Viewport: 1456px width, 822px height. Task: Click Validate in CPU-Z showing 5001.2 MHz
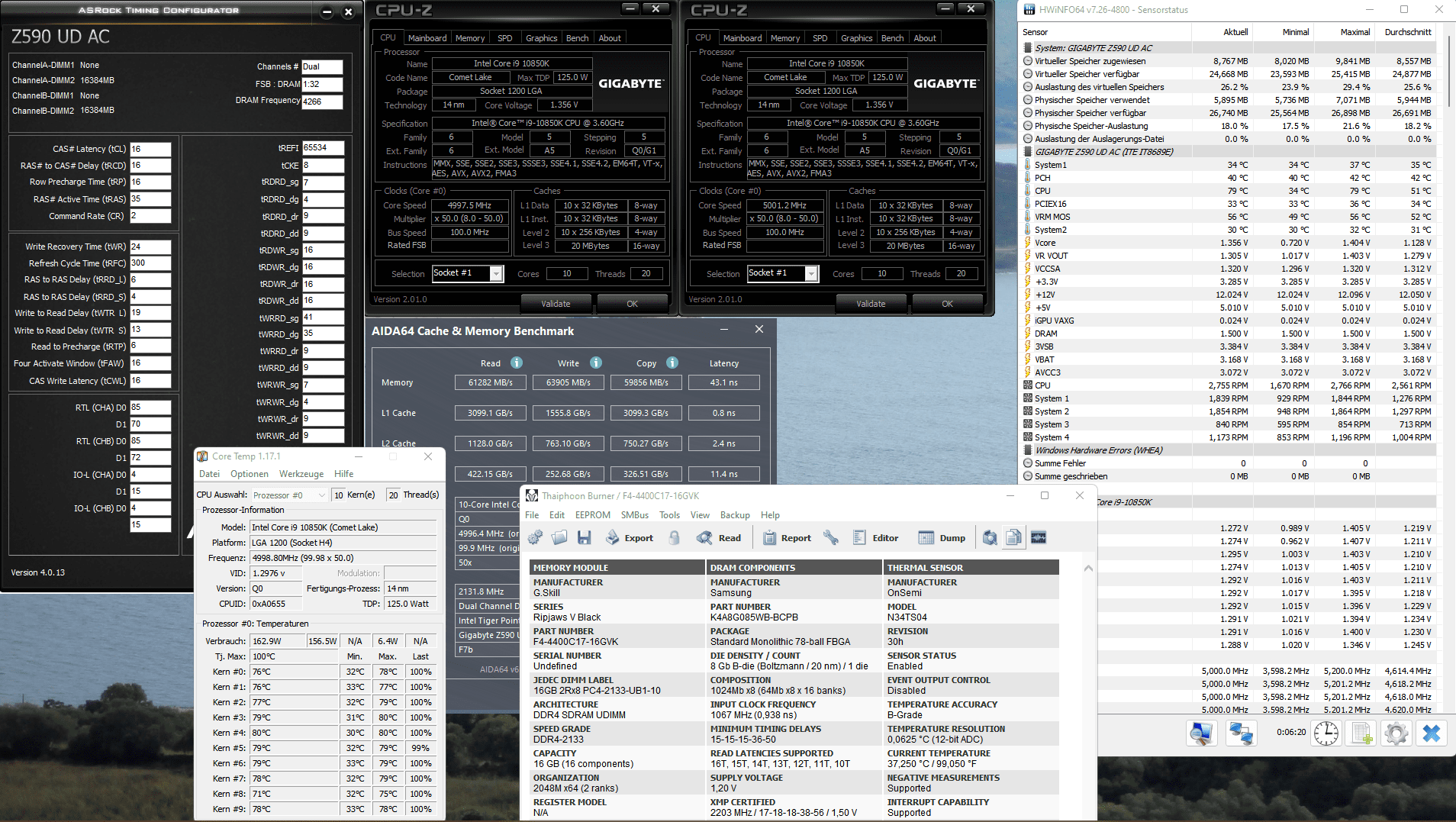871,303
